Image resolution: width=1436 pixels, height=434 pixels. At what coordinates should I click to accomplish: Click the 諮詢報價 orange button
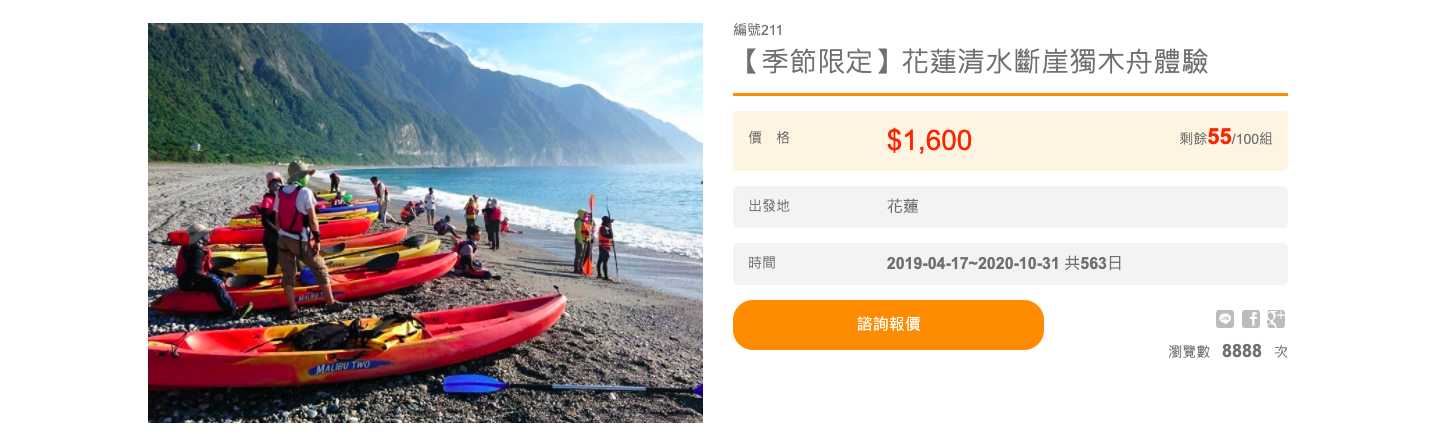click(x=888, y=325)
